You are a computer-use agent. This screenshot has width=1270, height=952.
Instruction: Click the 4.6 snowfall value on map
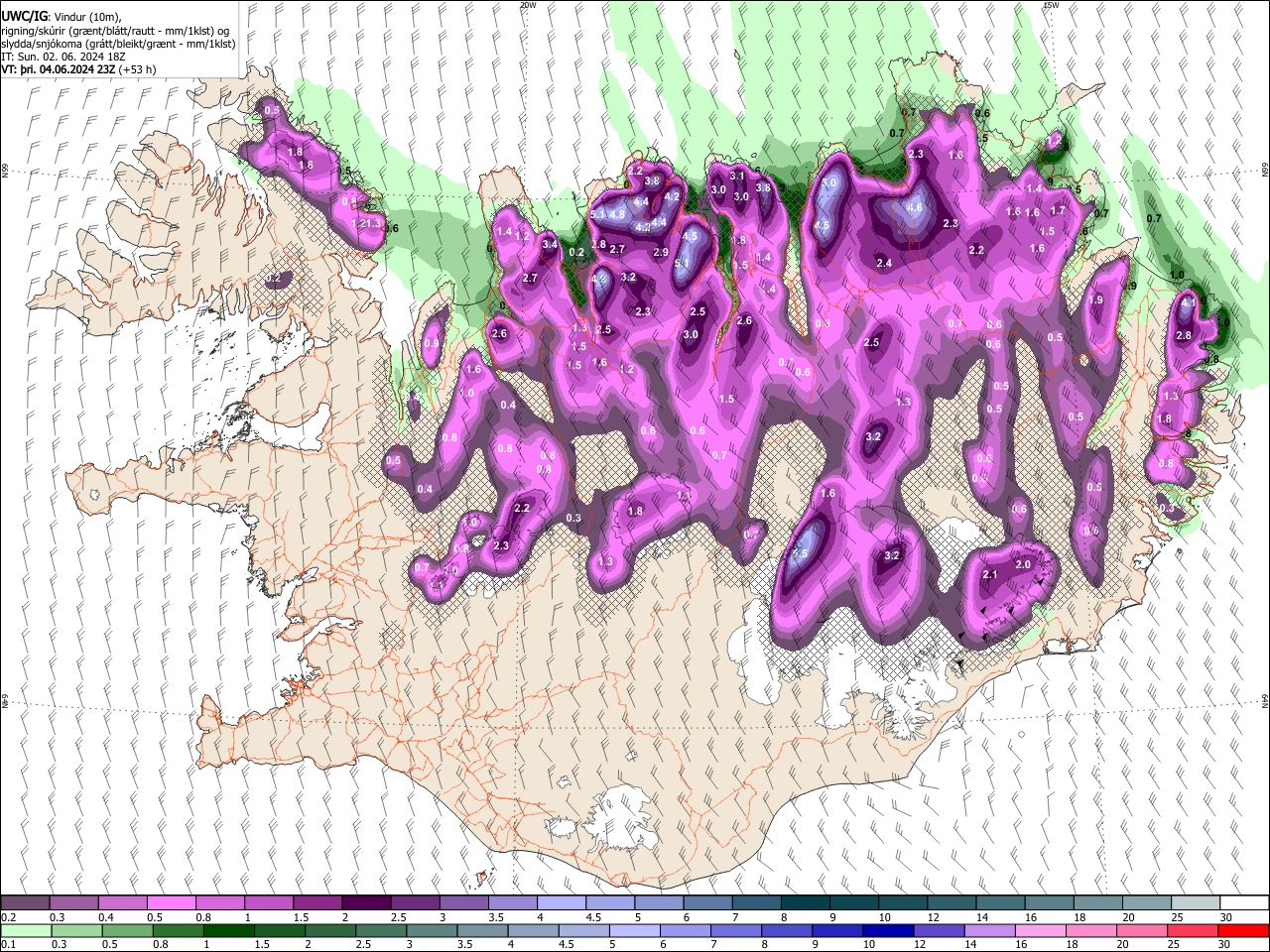[915, 208]
